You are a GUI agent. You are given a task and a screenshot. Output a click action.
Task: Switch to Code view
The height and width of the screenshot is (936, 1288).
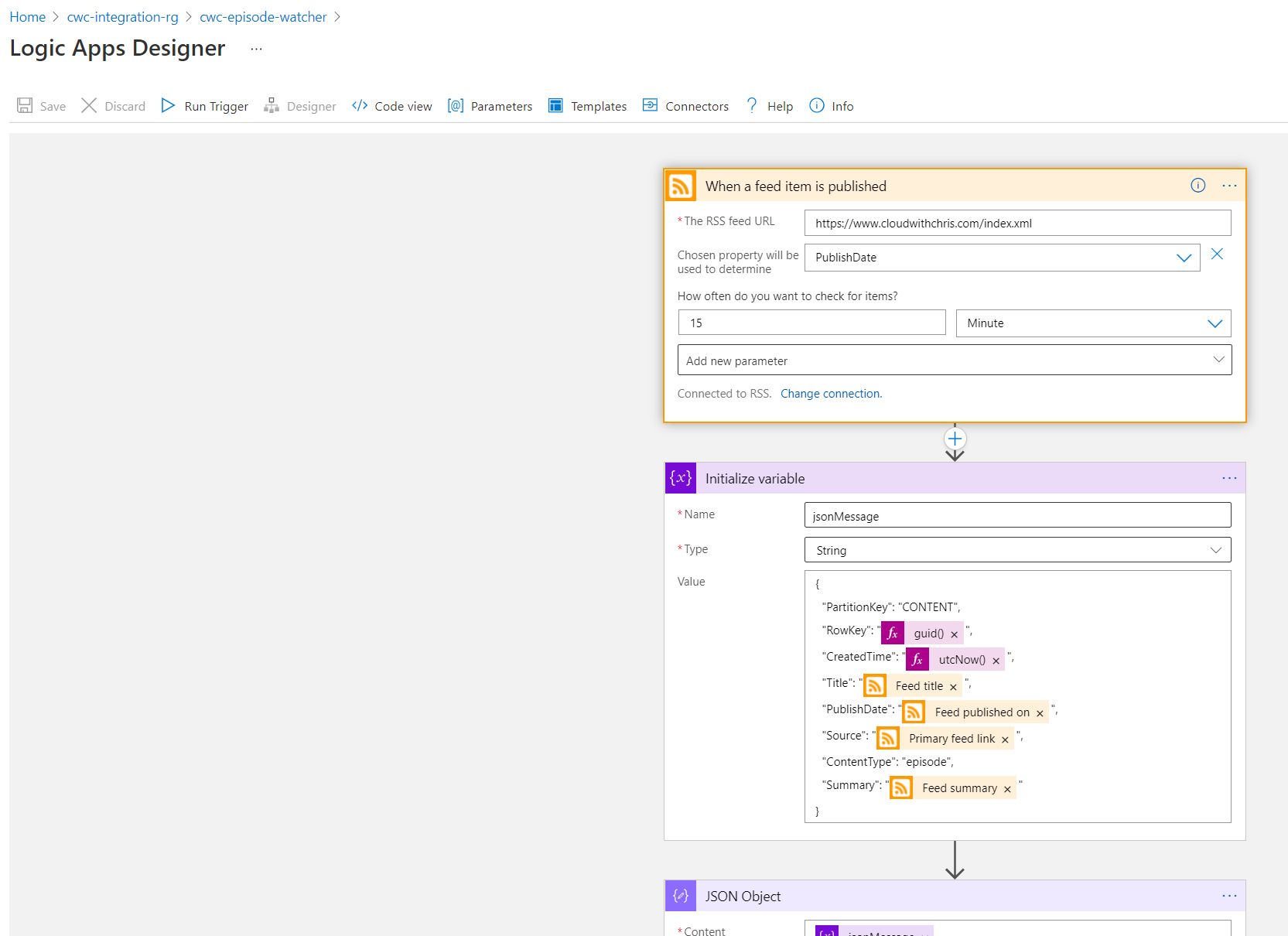coord(391,106)
